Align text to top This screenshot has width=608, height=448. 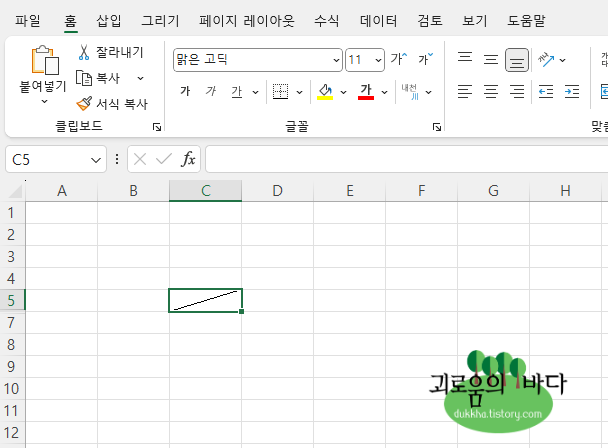465,59
